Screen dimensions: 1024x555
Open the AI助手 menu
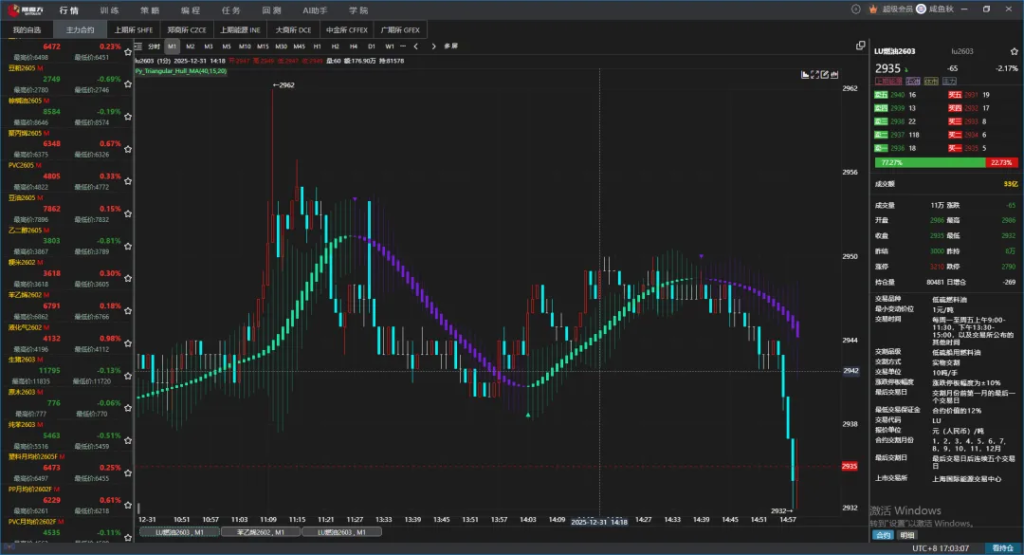[x=315, y=10]
